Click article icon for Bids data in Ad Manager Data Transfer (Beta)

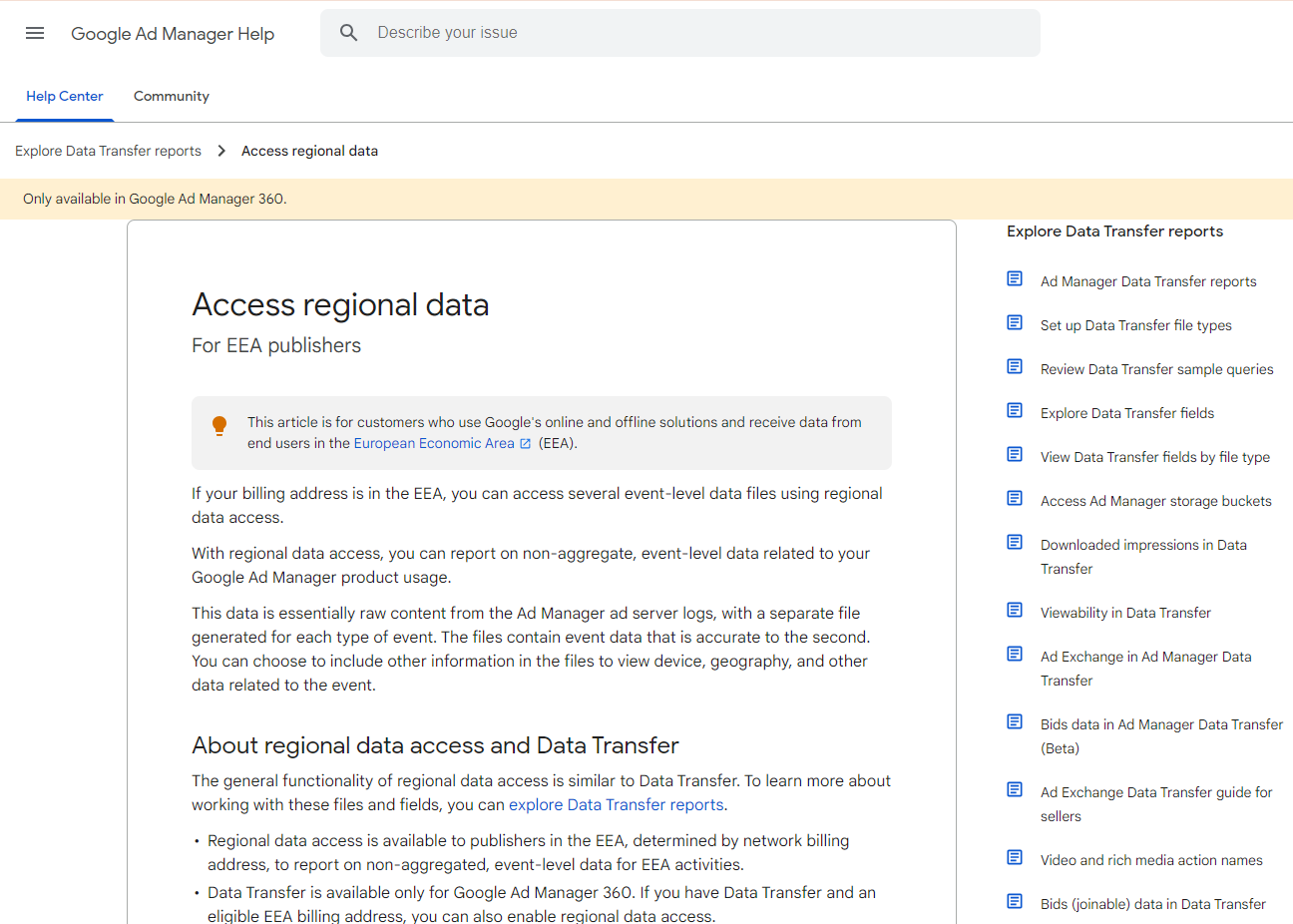click(x=1015, y=721)
